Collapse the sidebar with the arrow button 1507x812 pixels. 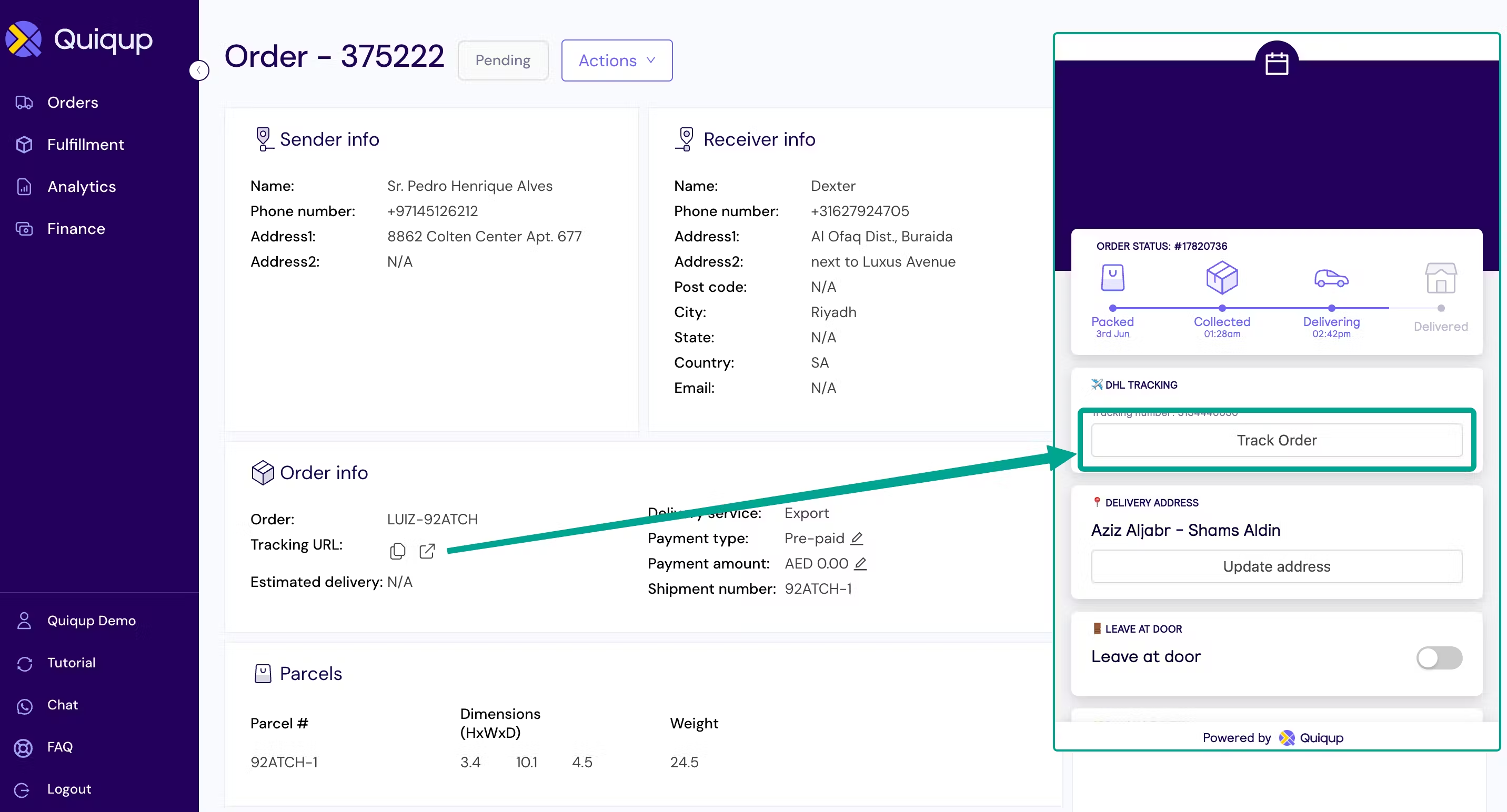[x=199, y=70]
